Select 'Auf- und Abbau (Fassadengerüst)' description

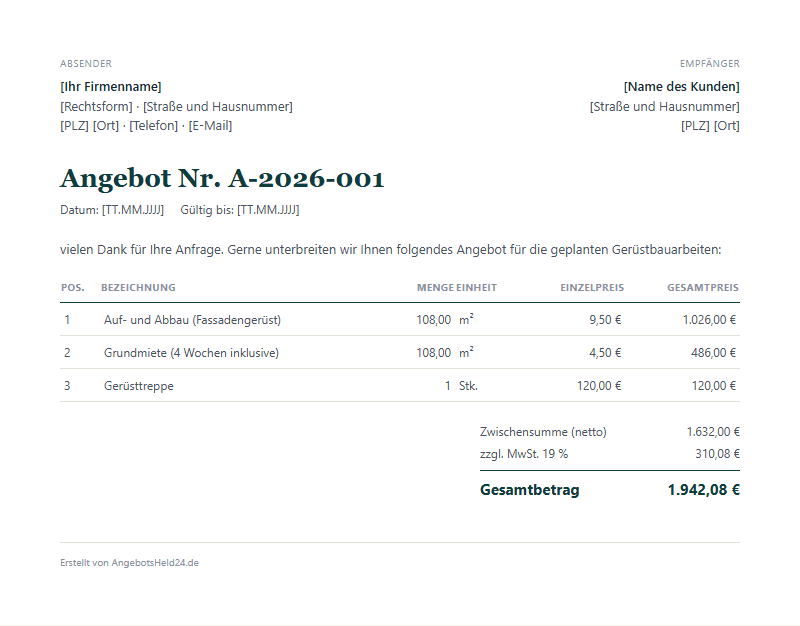pos(192,320)
